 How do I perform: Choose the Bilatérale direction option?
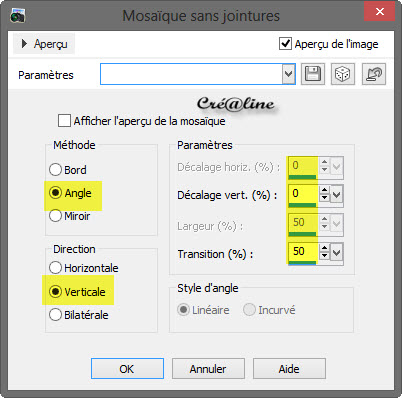tap(55, 315)
